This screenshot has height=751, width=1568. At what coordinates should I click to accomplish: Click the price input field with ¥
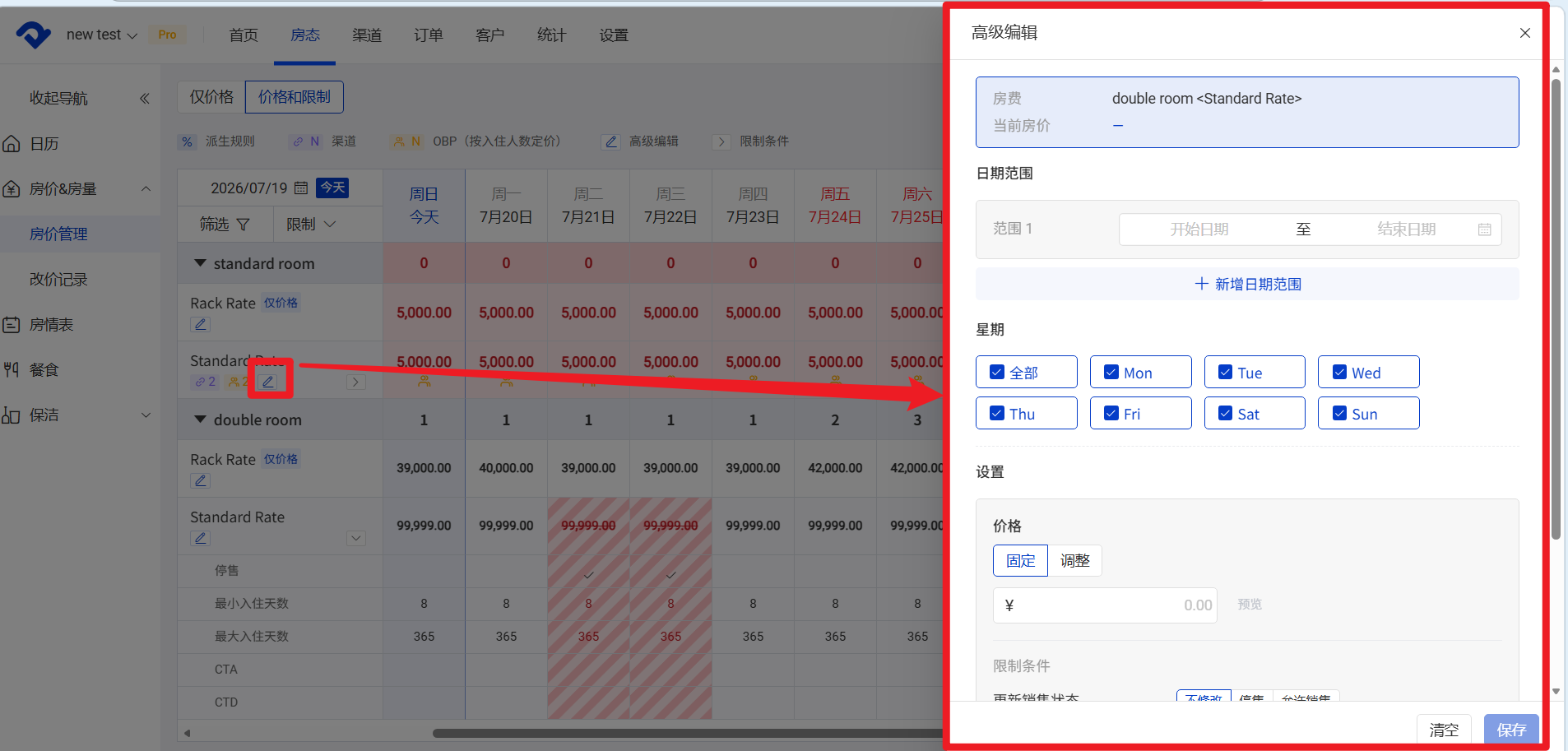pos(1105,605)
